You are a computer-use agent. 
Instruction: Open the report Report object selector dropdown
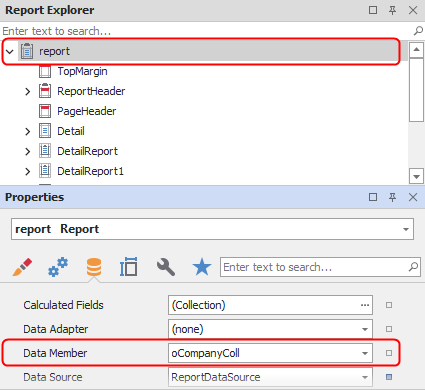406,229
